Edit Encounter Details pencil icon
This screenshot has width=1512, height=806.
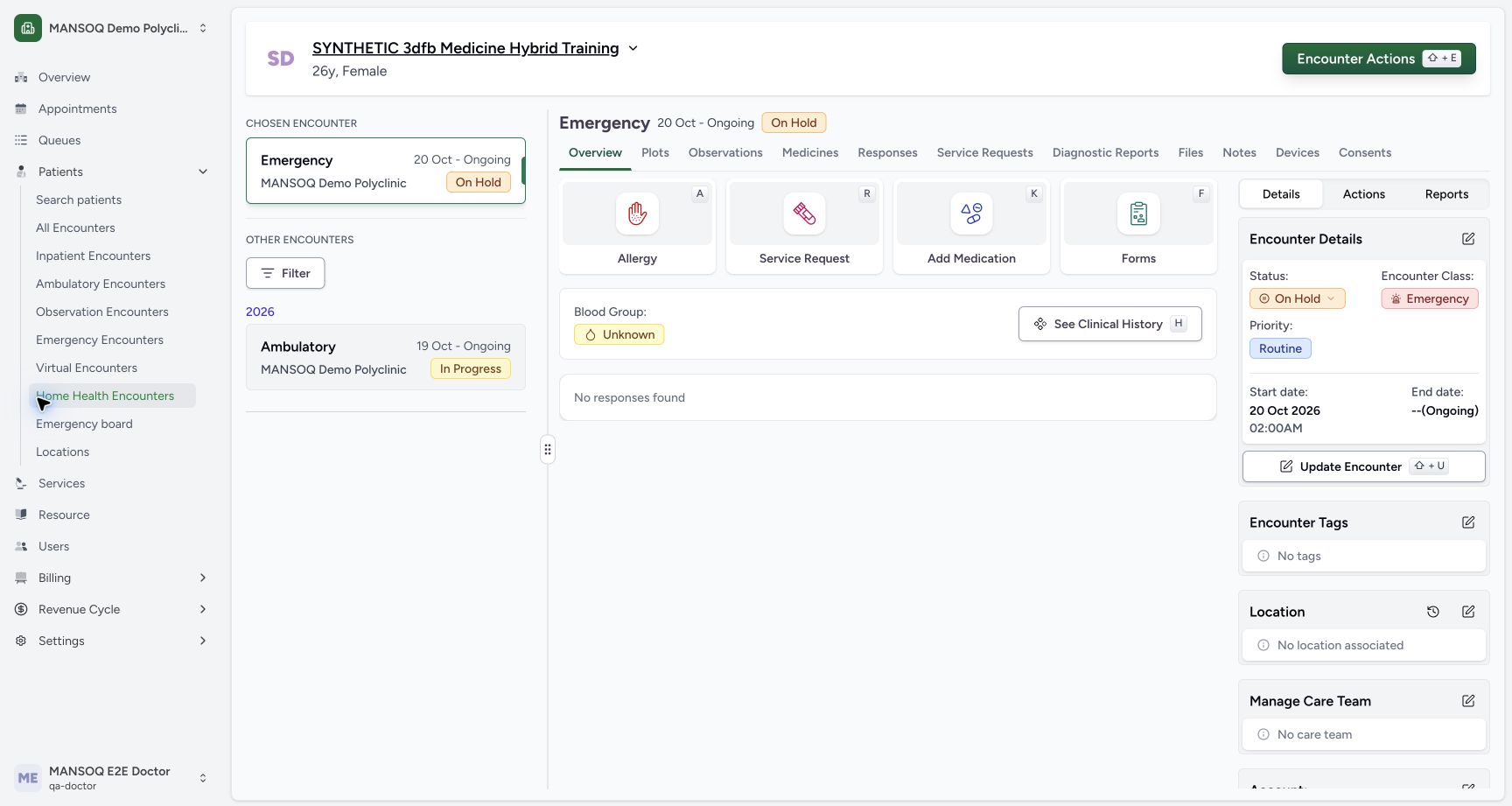1468,239
